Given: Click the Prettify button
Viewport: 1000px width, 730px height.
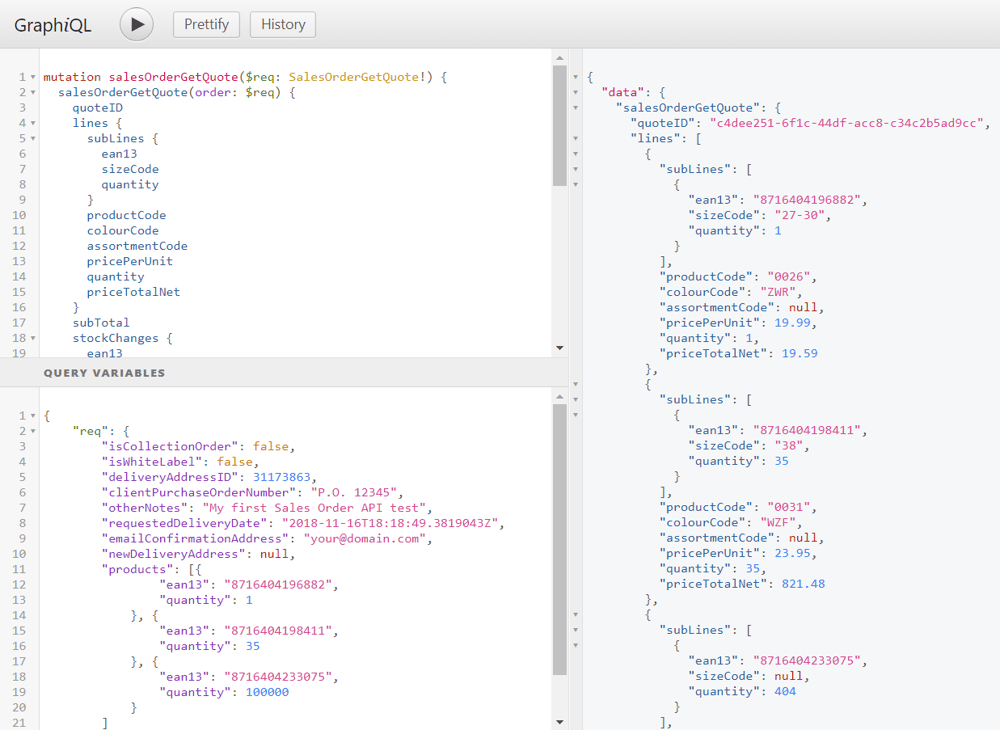Looking at the screenshot, I should [206, 24].
